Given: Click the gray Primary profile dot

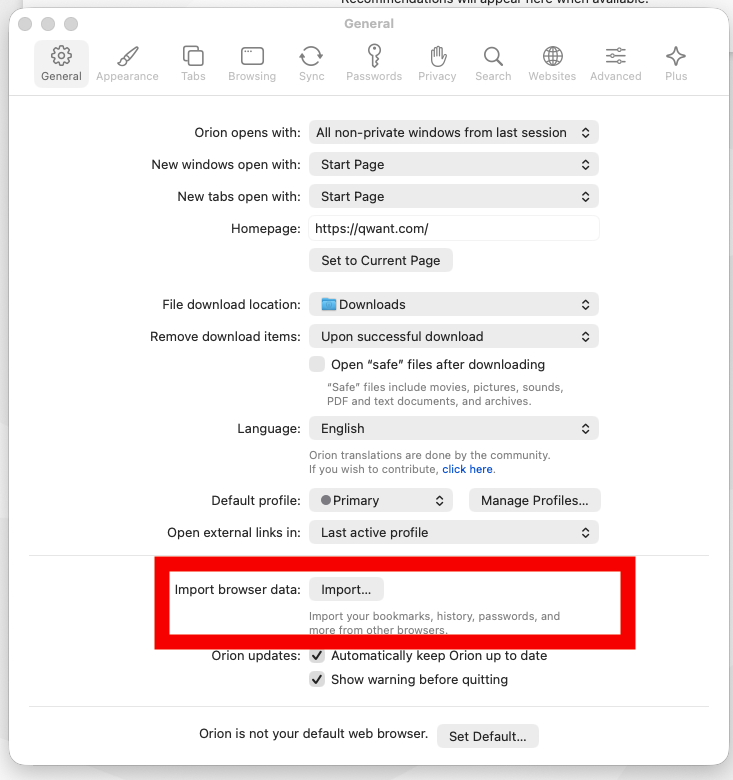Looking at the screenshot, I should pos(326,500).
